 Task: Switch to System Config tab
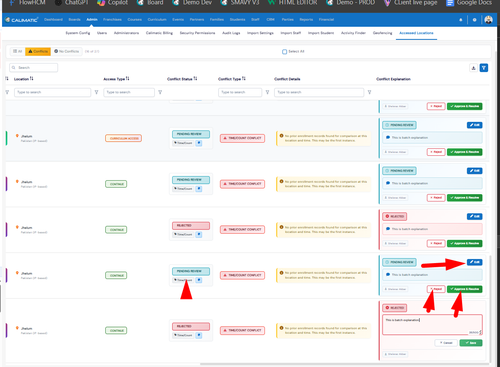point(78,33)
